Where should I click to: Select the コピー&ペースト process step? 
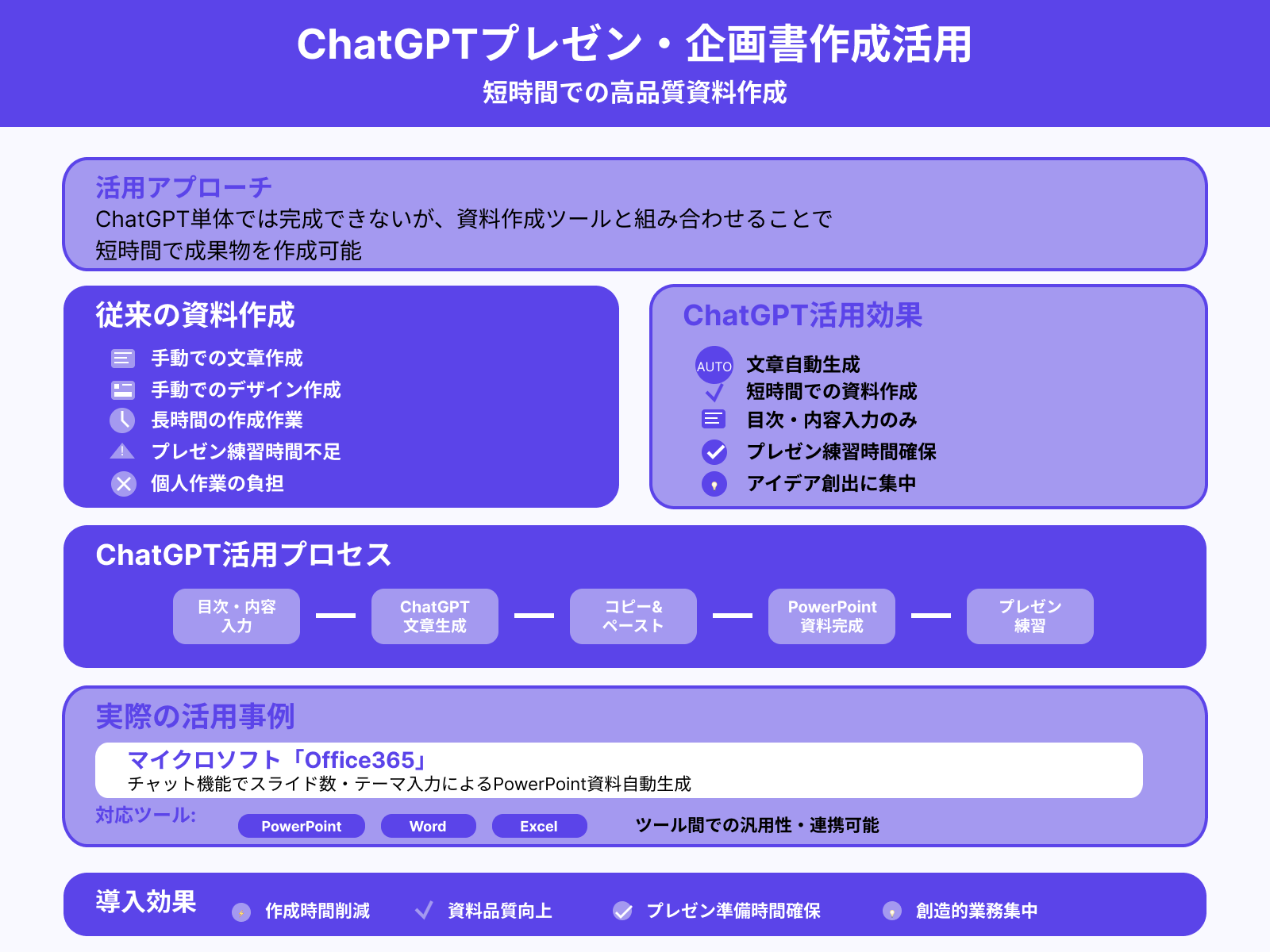point(633,616)
